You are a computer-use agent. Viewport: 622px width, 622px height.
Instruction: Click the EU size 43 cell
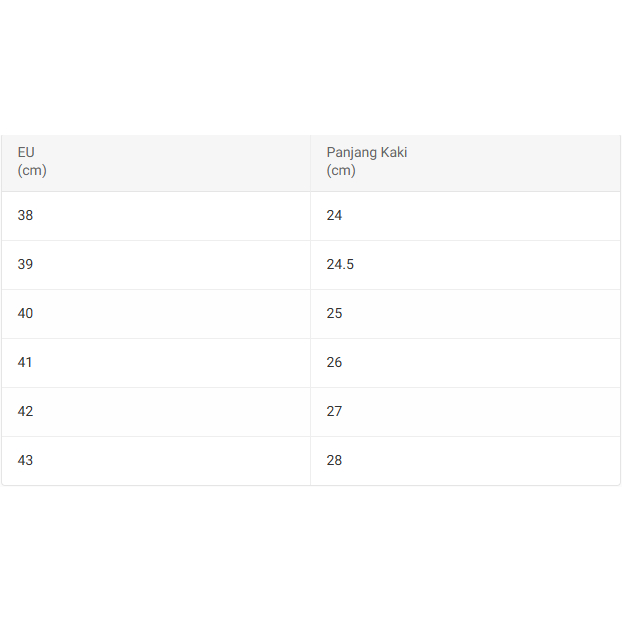26,461
